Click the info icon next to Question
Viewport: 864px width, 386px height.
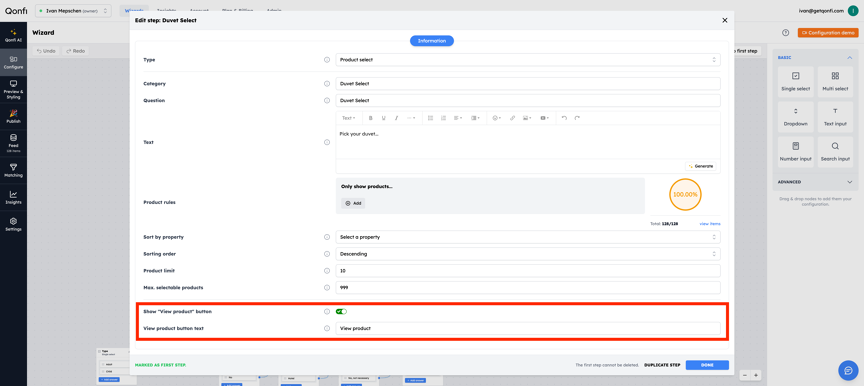[x=327, y=101]
